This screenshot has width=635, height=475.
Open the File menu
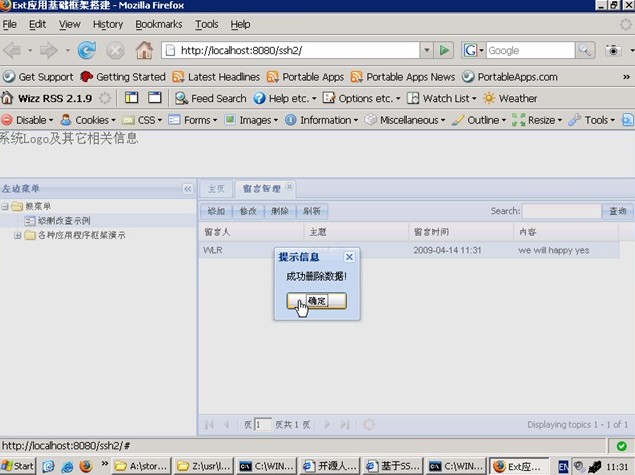click(10, 24)
